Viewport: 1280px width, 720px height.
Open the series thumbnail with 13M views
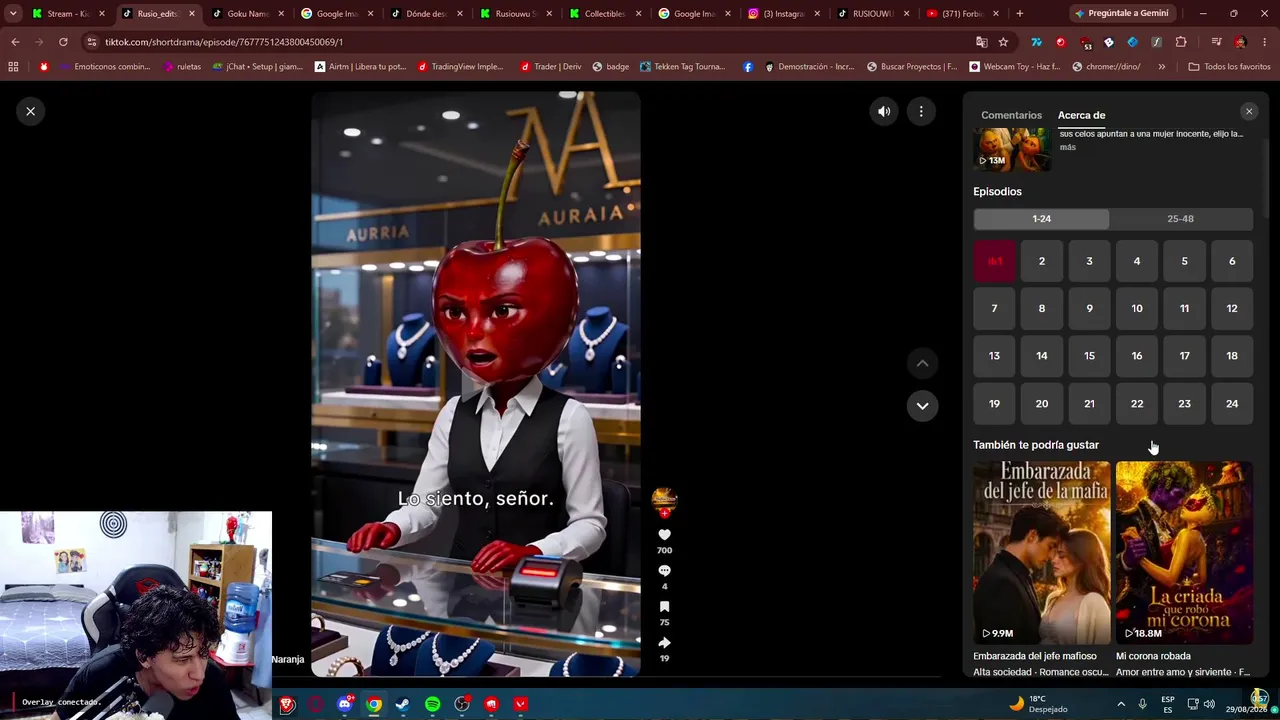(x=1012, y=150)
